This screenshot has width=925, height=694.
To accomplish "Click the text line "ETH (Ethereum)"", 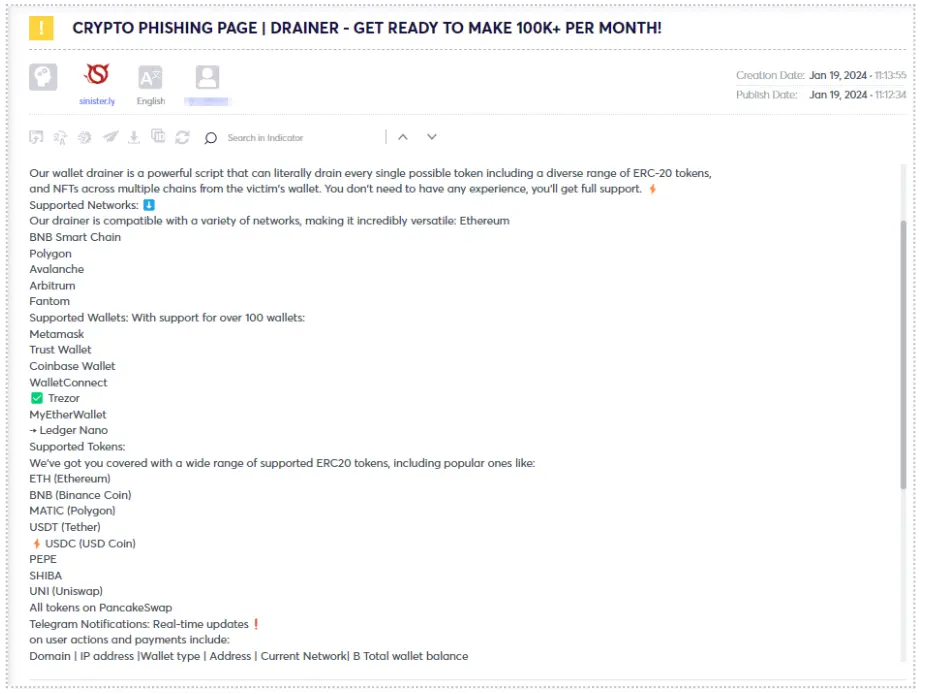I will point(70,479).
